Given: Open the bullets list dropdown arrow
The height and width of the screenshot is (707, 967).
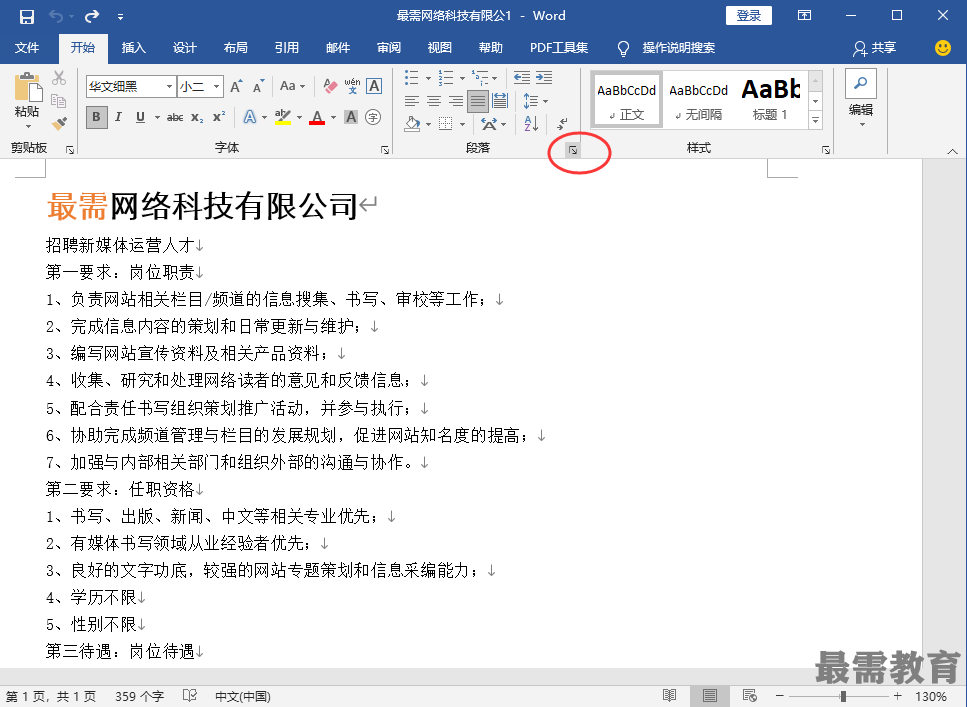Looking at the screenshot, I should [428, 78].
